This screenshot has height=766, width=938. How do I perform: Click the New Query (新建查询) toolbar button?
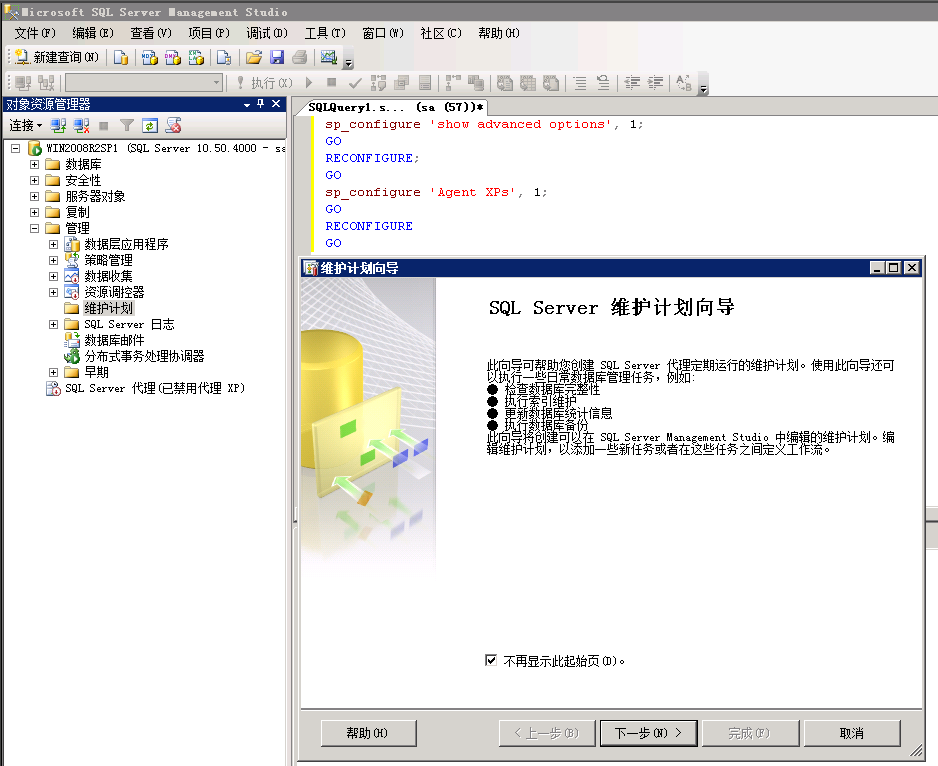pos(57,57)
